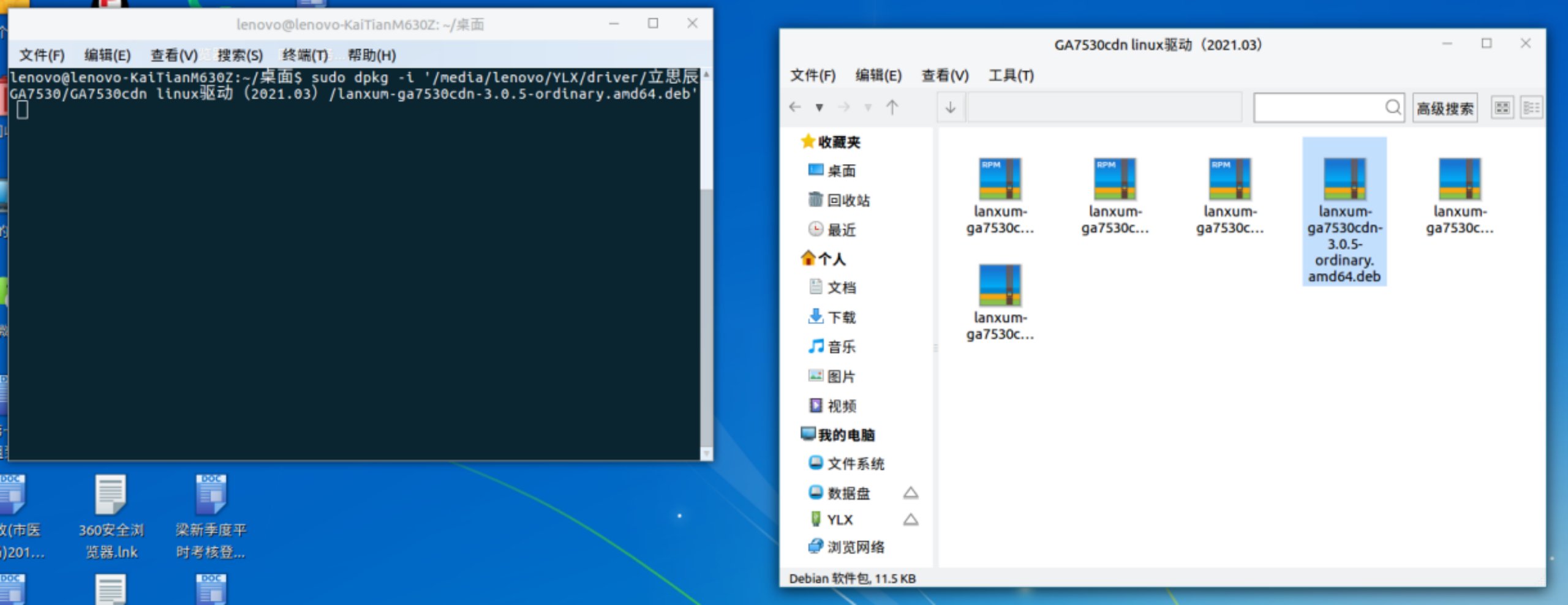The width and height of the screenshot is (1568, 605).
Task: Go back in the file manager
Action: (795, 107)
